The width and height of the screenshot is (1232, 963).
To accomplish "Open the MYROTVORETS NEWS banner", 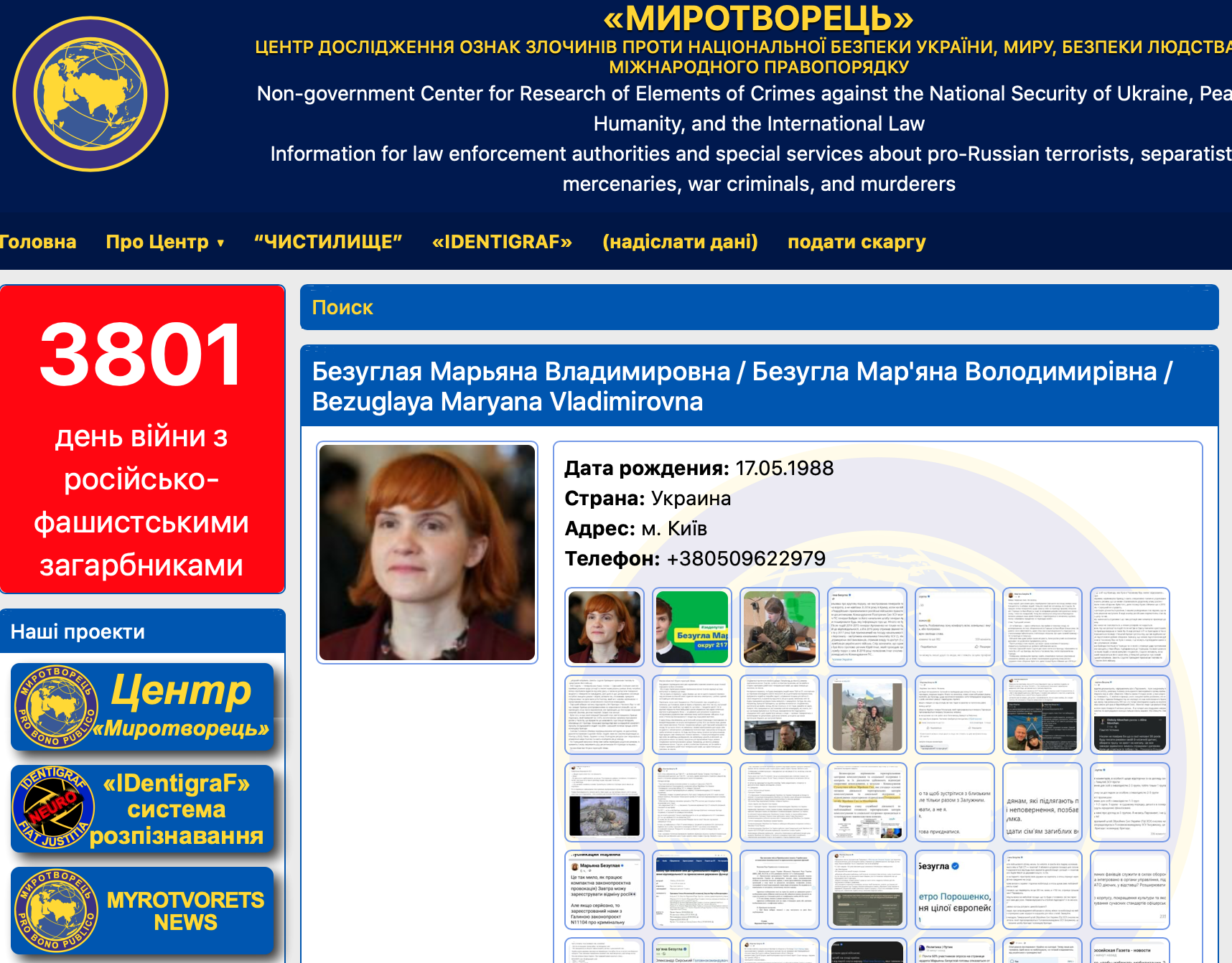I will [x=142, y=911].
